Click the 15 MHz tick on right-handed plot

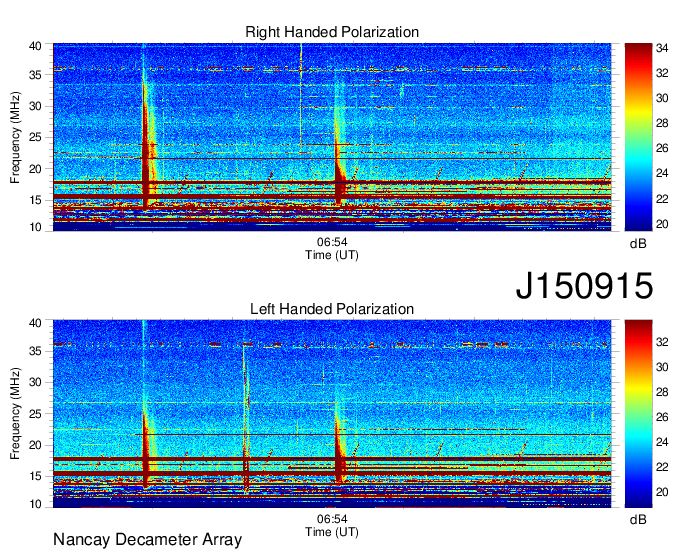pyautogui.click(x=35, y=200)
